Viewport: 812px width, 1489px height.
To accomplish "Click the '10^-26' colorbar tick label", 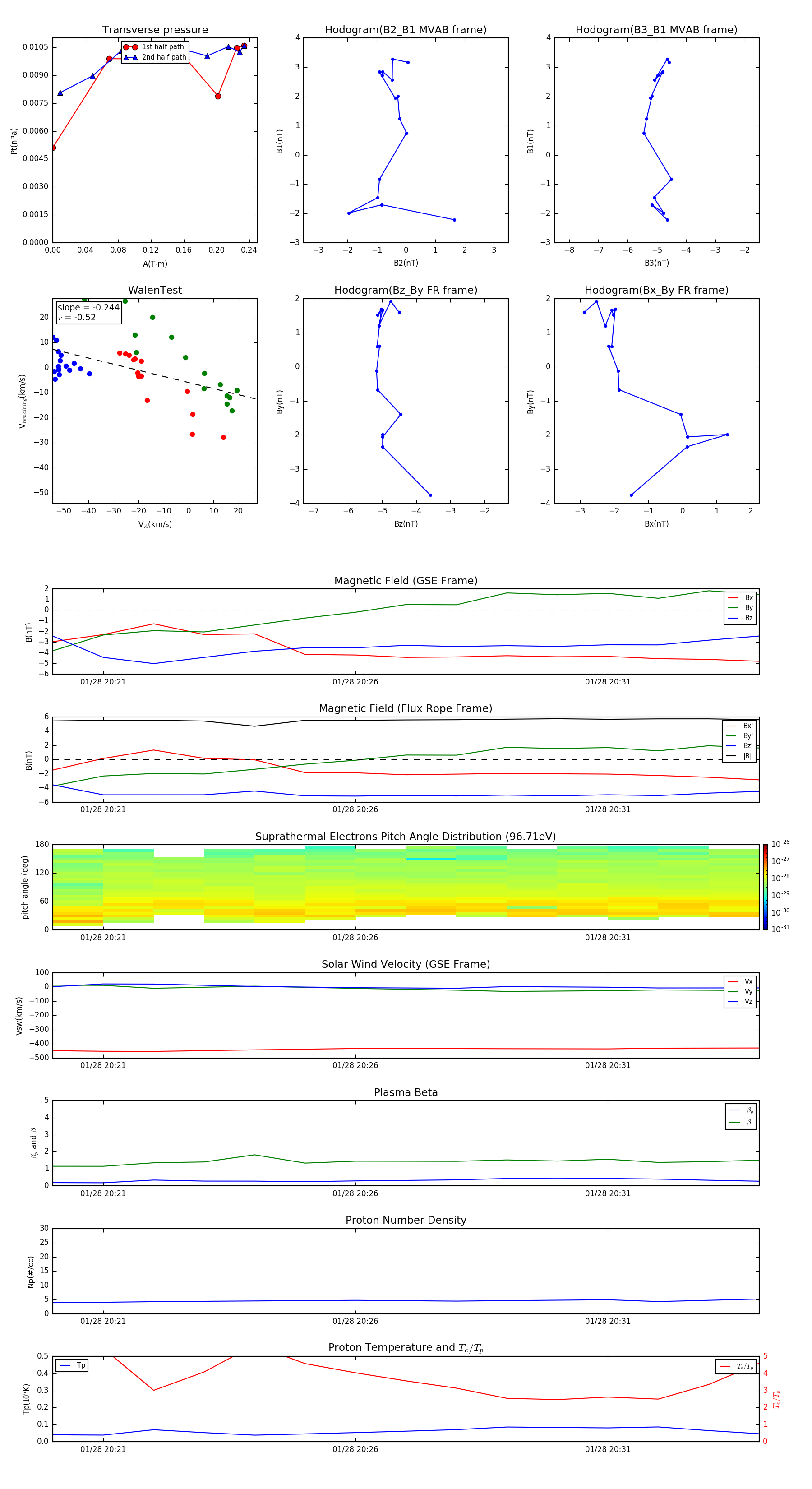I will pyautogui.click(x=780, y=844).
